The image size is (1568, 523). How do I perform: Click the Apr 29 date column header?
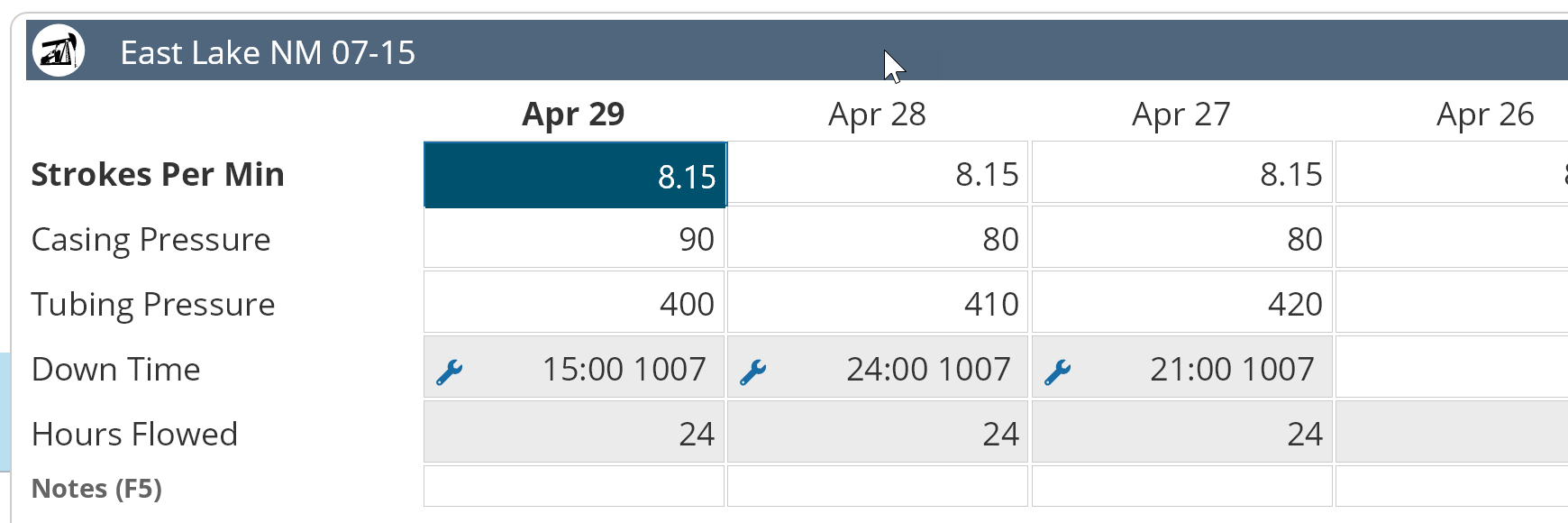(573, 115)
